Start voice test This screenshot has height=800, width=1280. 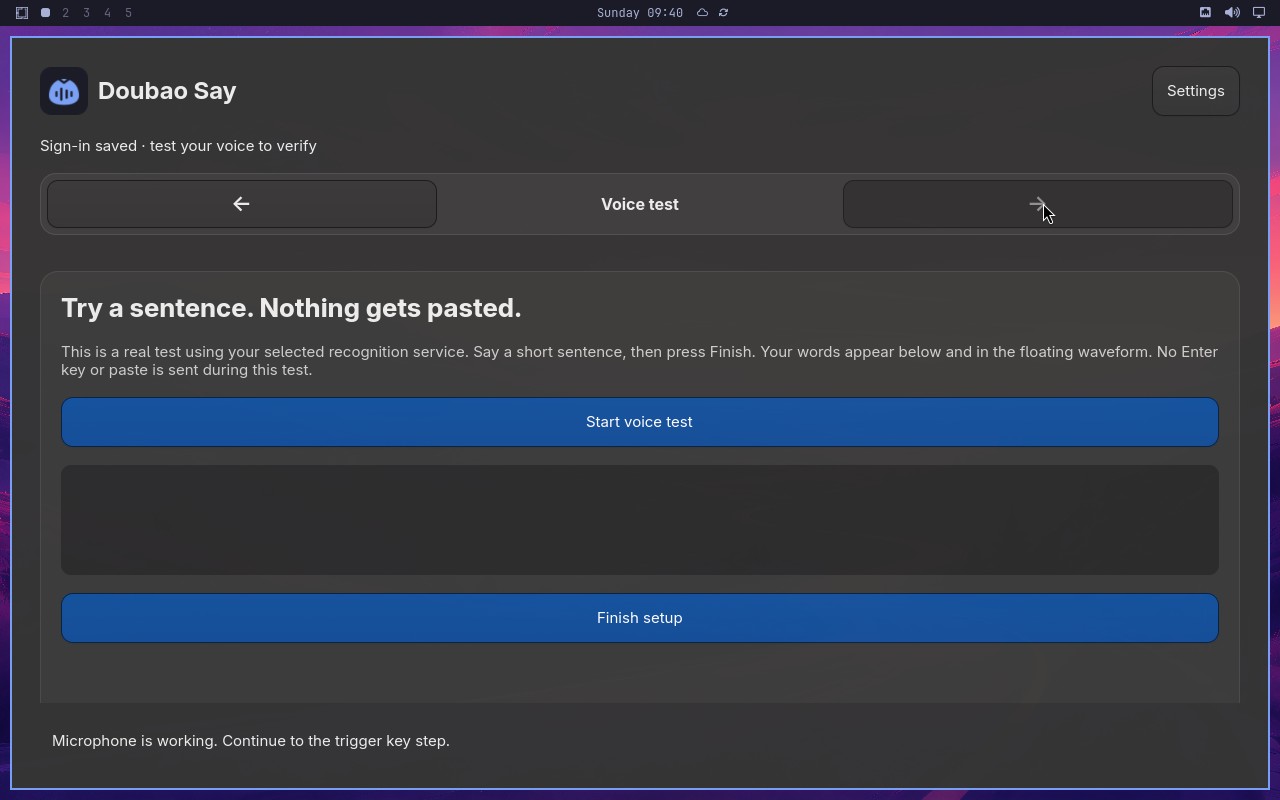coord(640,422)
